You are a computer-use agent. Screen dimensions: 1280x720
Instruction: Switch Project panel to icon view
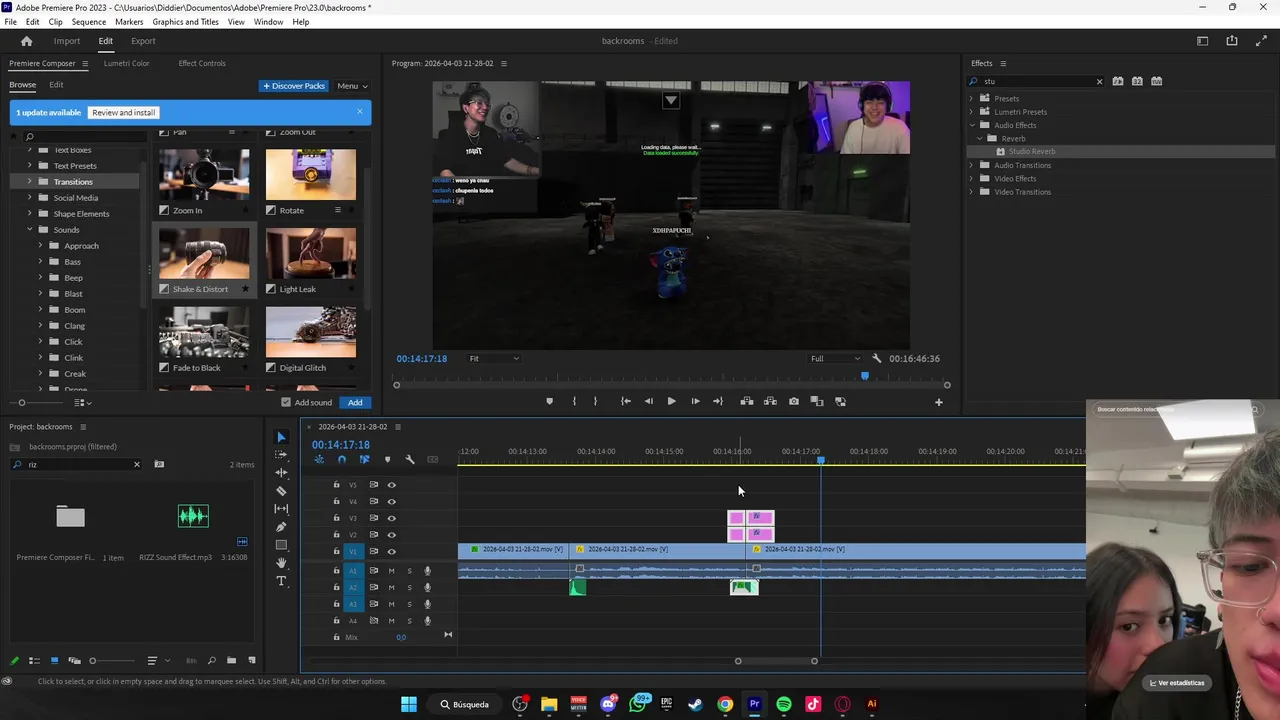click(x=54, y=660)
